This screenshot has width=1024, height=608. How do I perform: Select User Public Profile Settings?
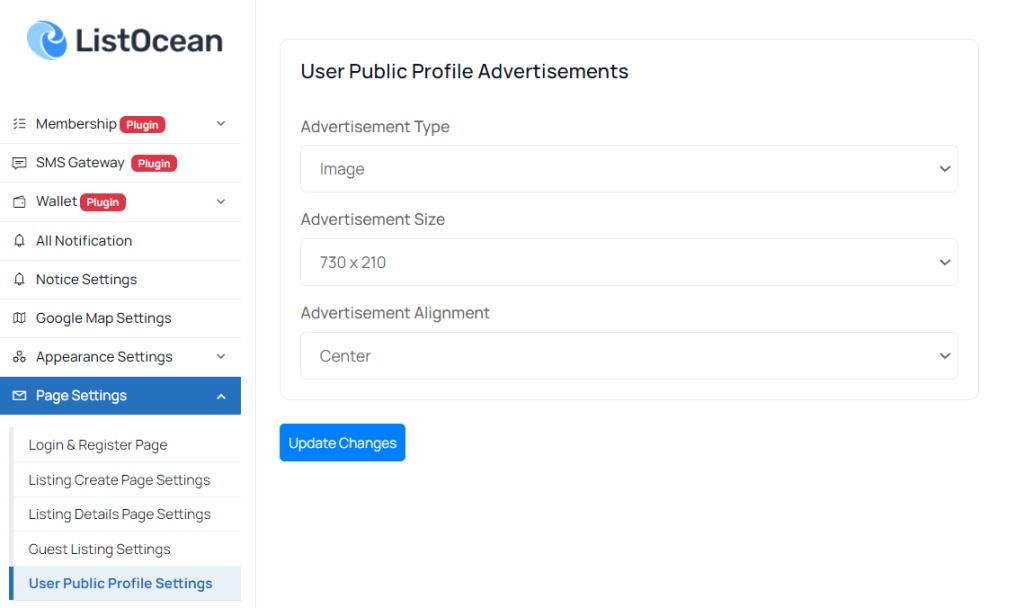(x=125, y=583)
